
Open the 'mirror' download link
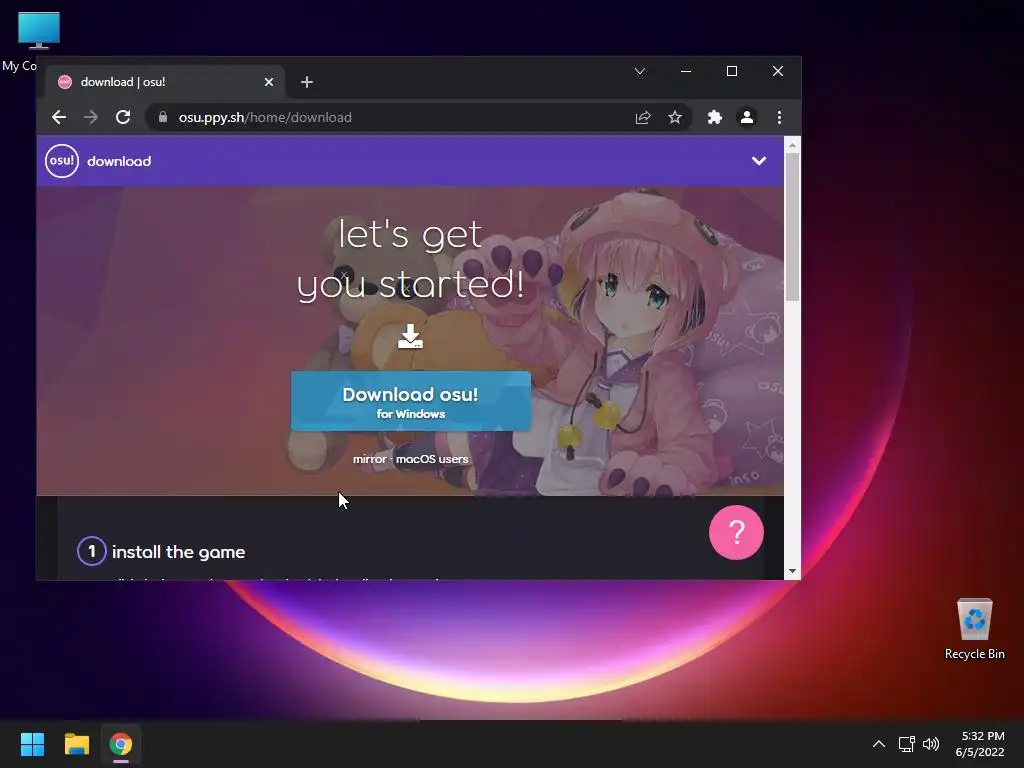370,459
